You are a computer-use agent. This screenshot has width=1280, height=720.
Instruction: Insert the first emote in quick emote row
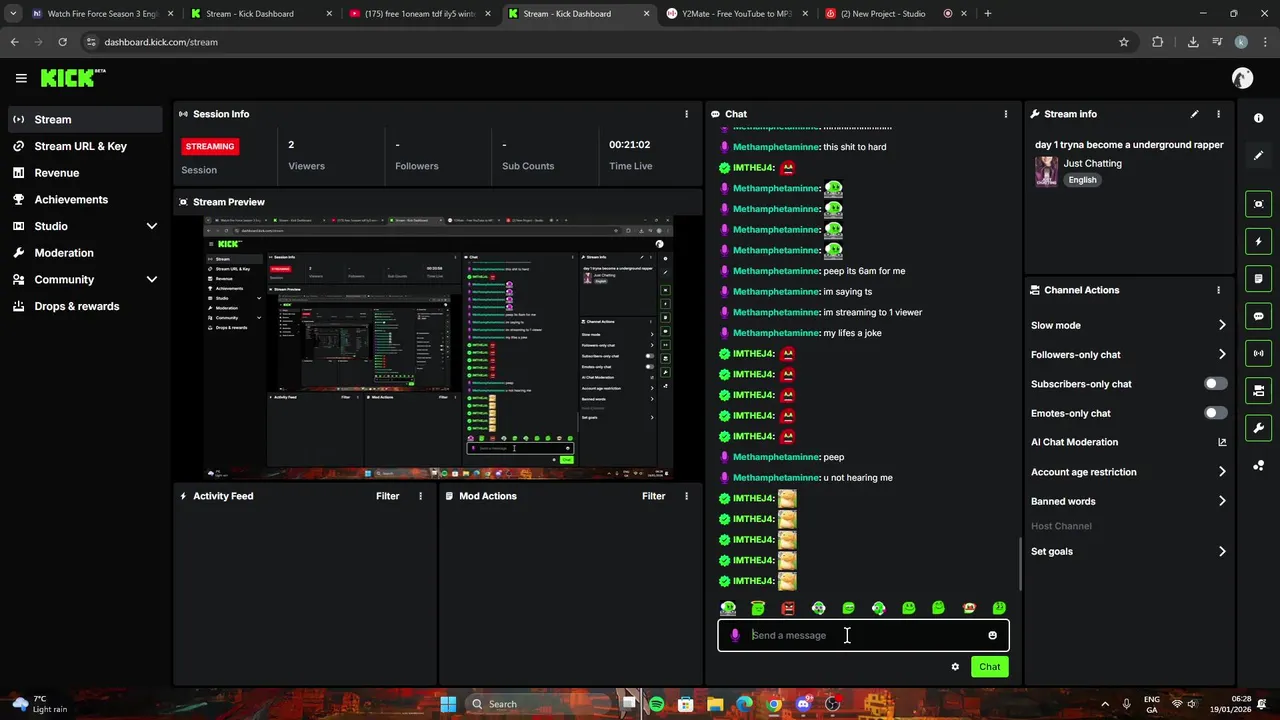(728, 608)
